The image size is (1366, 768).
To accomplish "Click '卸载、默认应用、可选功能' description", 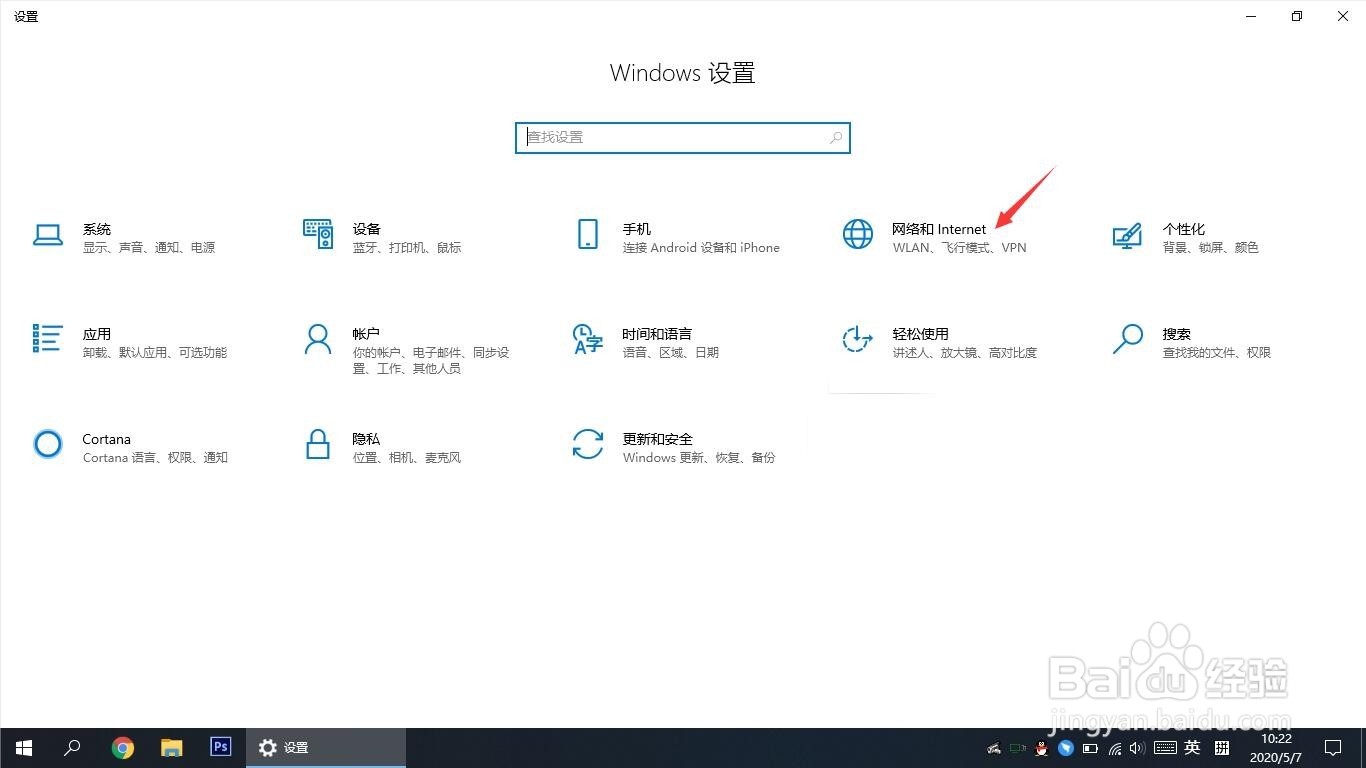I will pyautogui.click(x=155, y=353).
